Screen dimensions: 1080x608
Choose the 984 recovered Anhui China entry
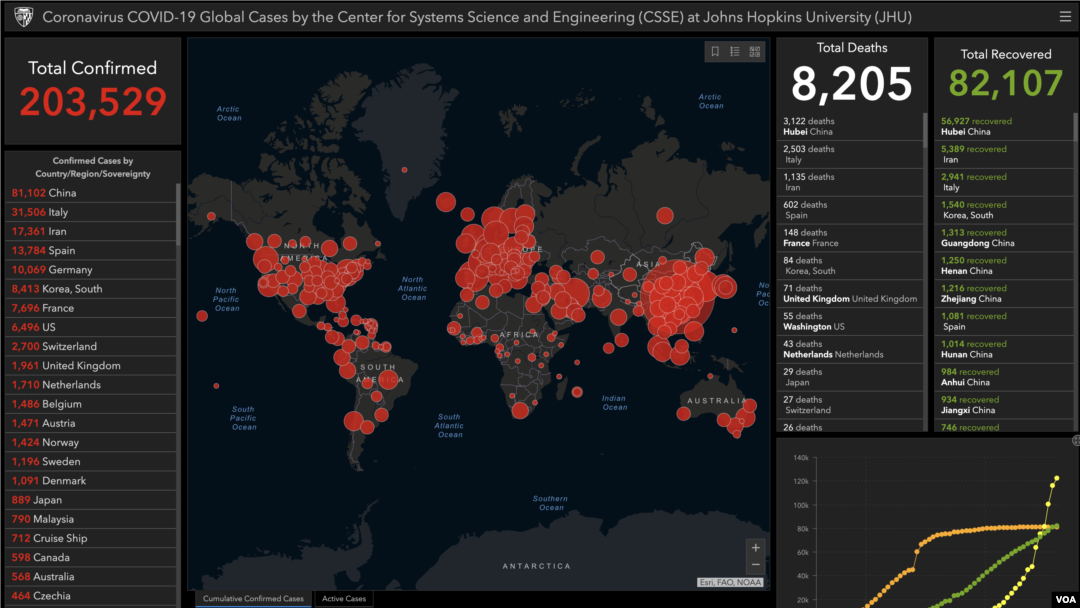pos(1004,377)
